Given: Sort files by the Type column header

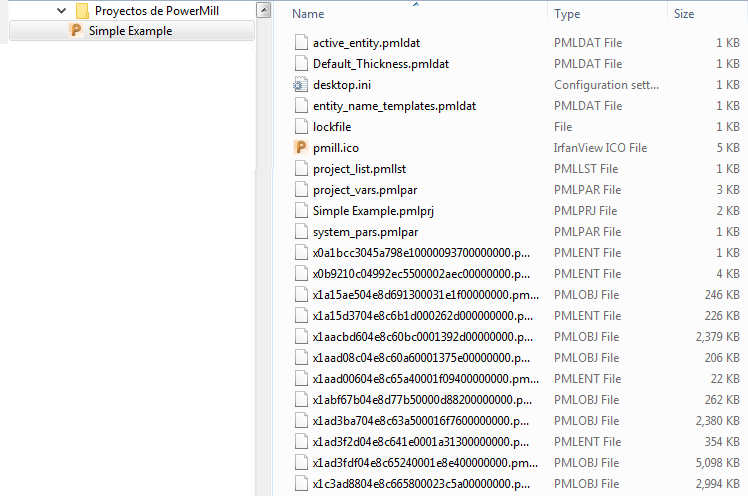Looking at the screenshot, I should [x=567, y=14].
